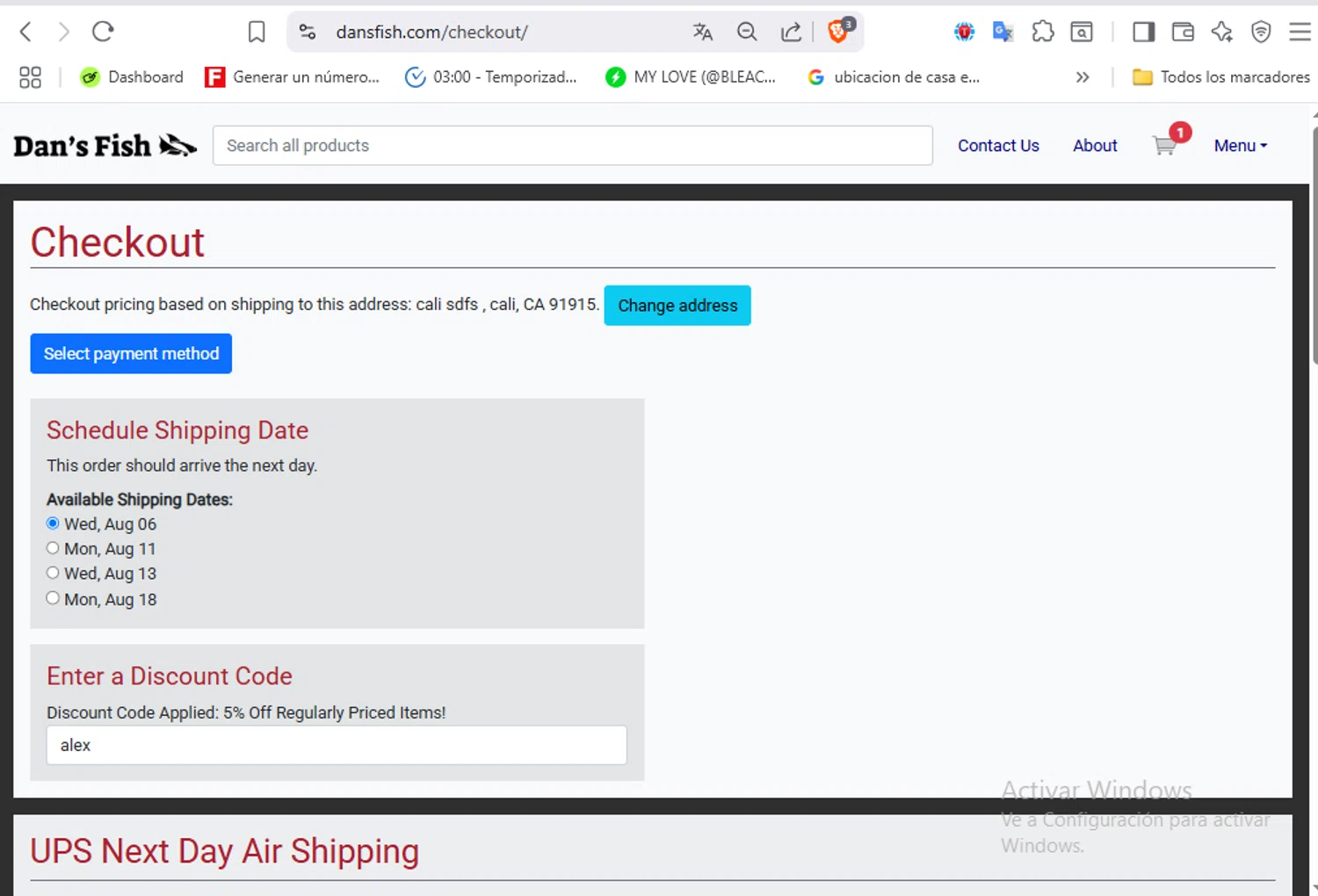Toggle the browser sidebar panel

point(1143,33)
